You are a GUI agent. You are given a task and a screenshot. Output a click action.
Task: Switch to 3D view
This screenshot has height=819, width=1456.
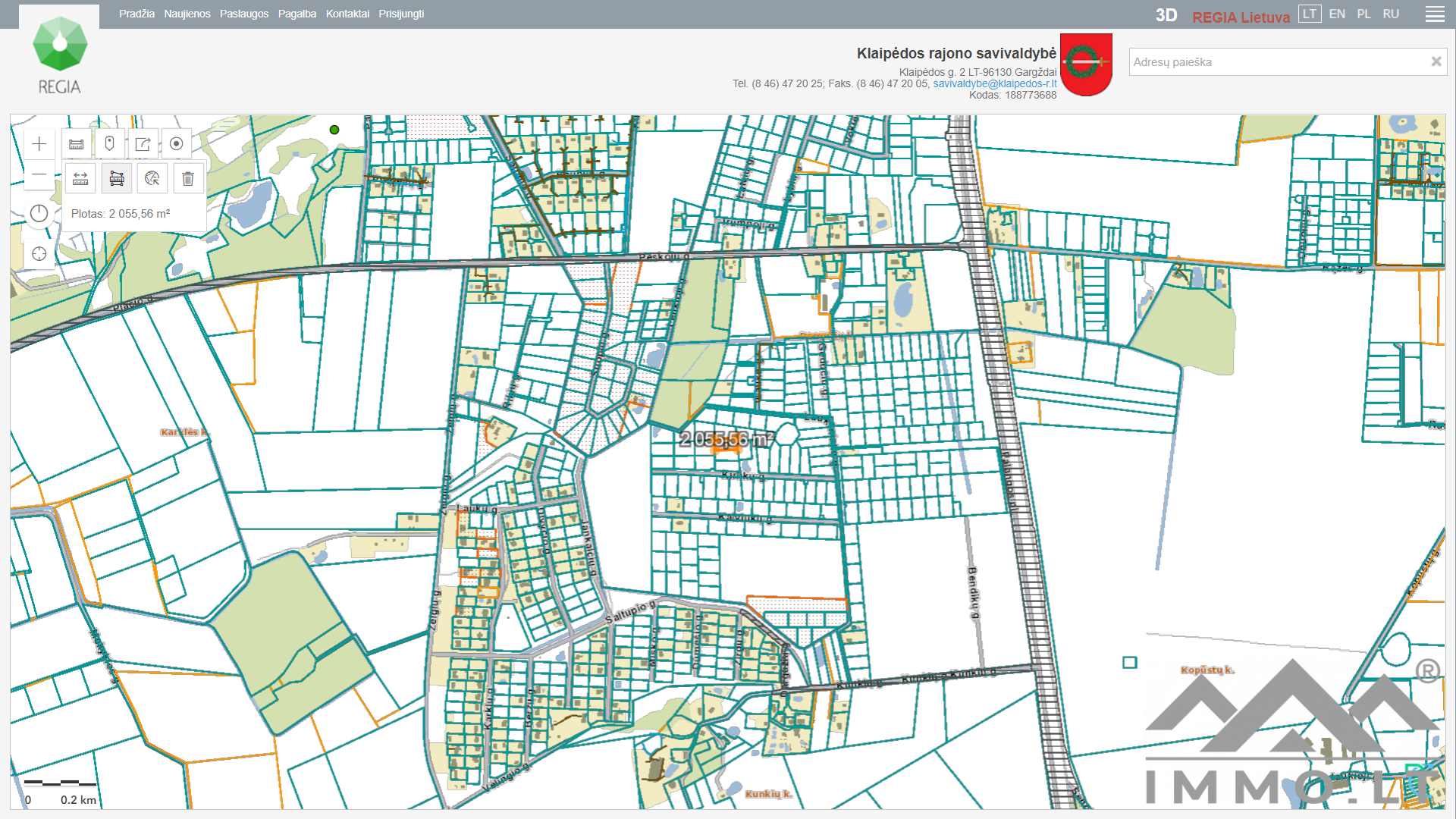pos(1166,16)
